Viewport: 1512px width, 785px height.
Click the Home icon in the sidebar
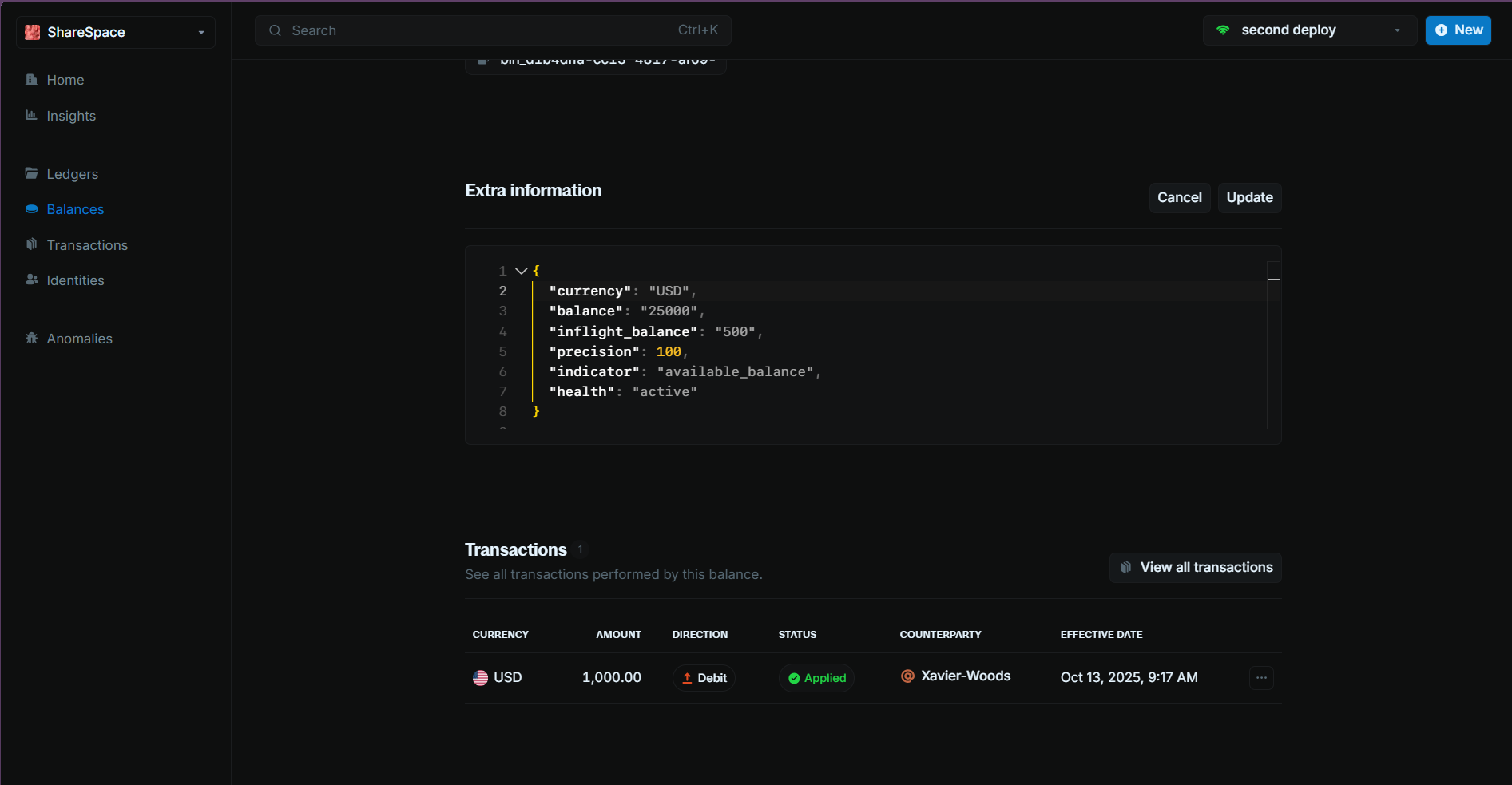tap(32, 80)
